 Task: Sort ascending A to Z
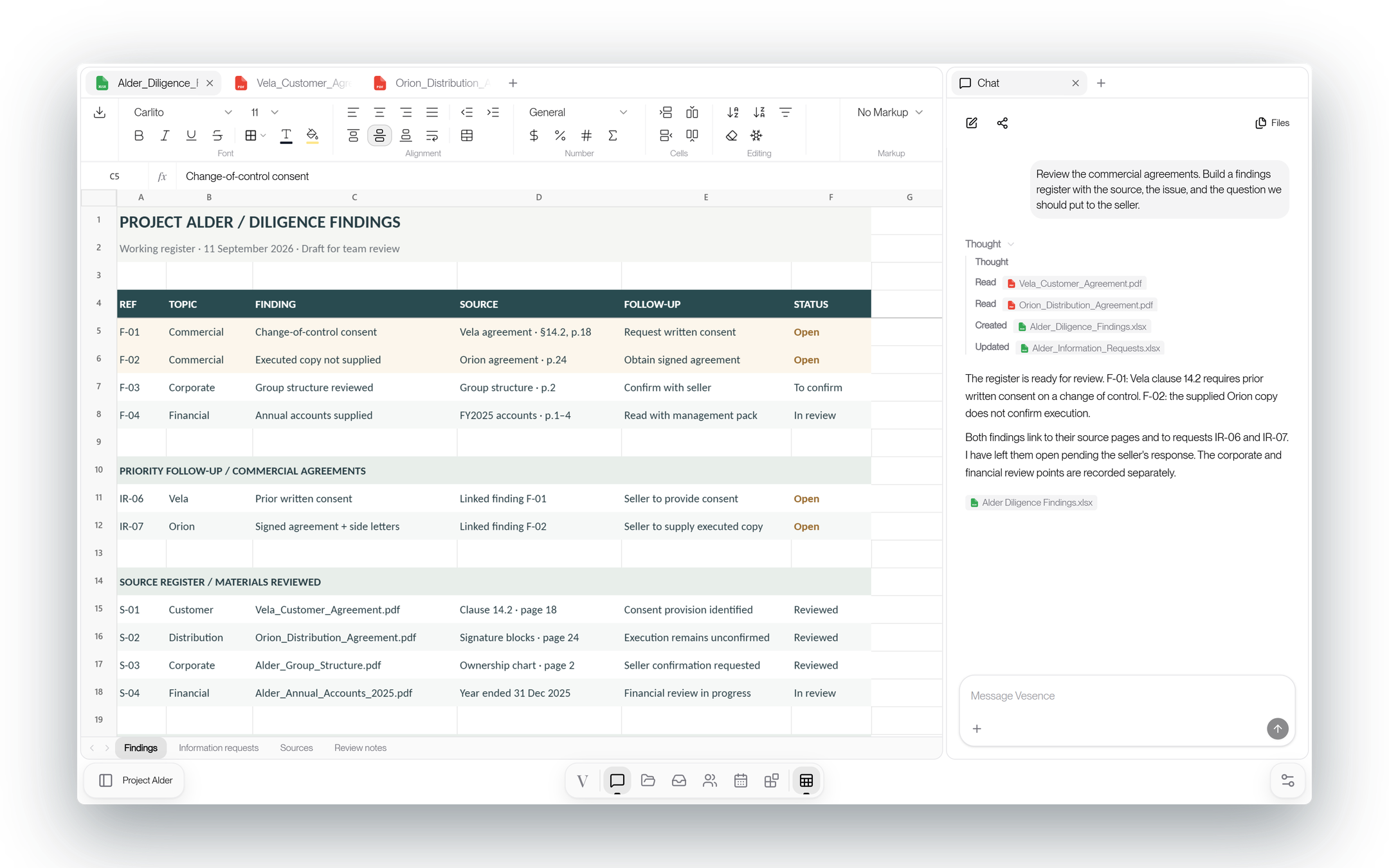[x=733, y=113]
